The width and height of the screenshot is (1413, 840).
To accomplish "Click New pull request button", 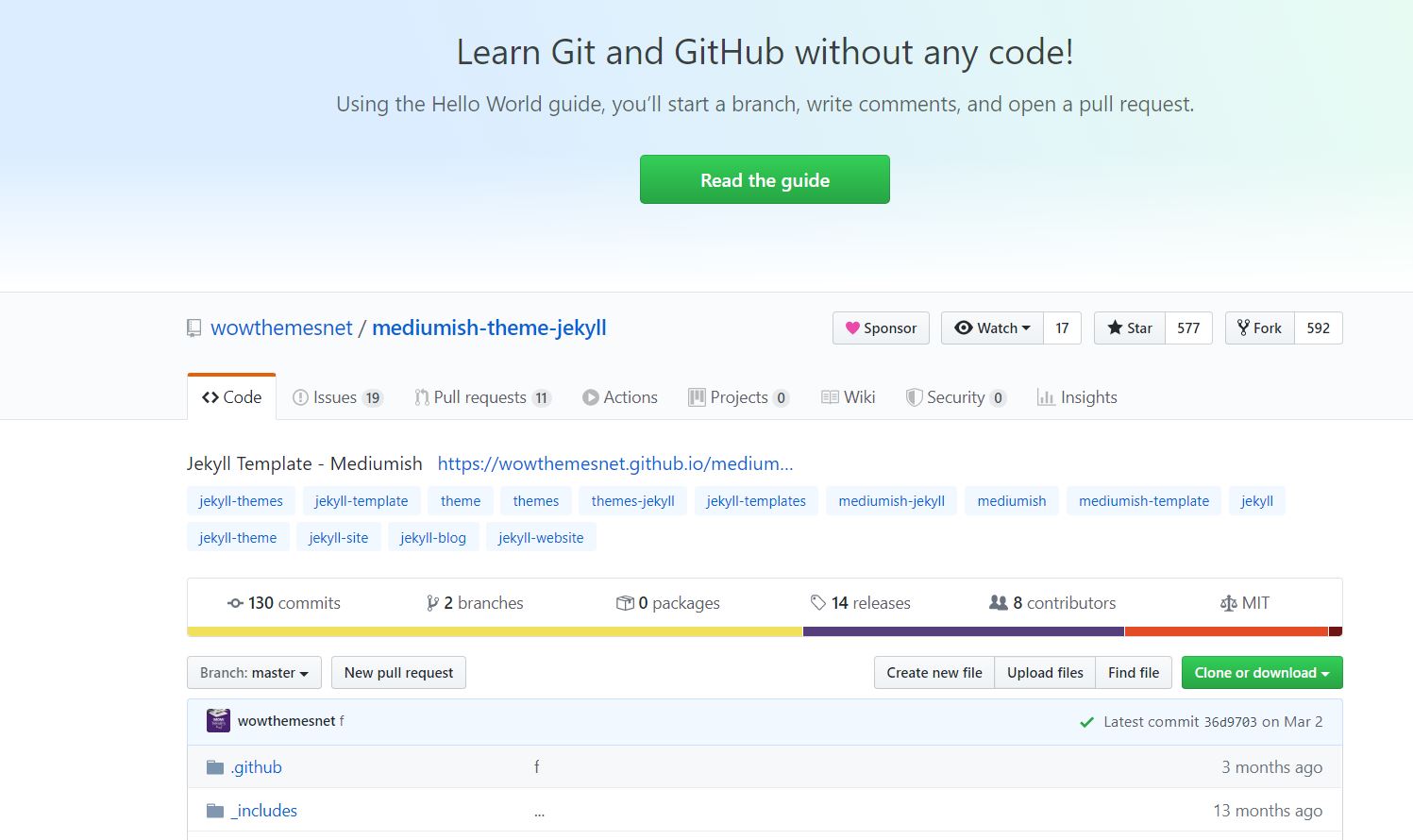I will (398, 673).
